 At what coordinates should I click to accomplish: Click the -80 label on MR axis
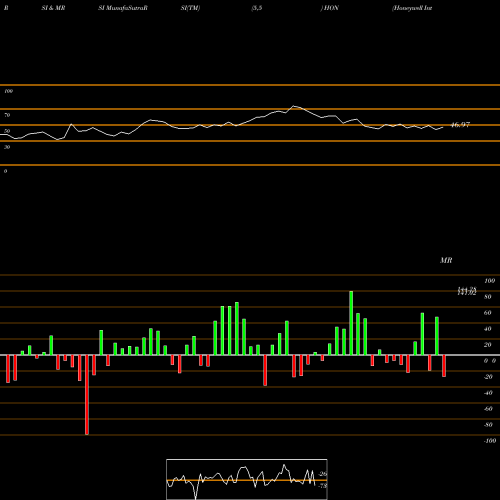click(x=488, y=425)
